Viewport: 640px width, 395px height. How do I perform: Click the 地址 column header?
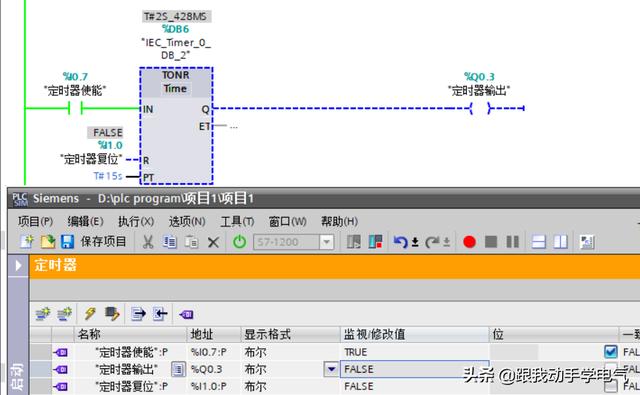tap(214, 334)
